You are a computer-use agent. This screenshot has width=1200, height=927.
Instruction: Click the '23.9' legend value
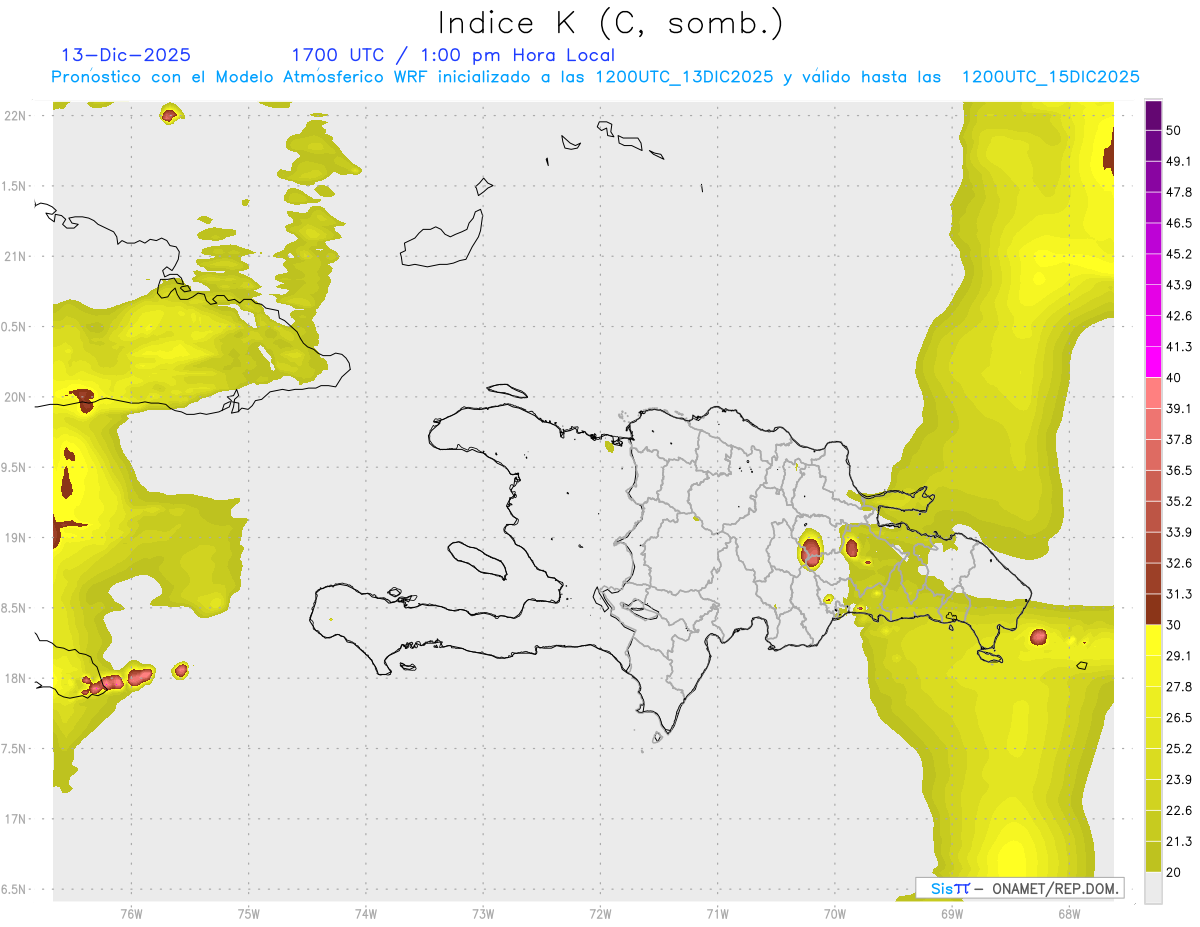point(1179,780)
